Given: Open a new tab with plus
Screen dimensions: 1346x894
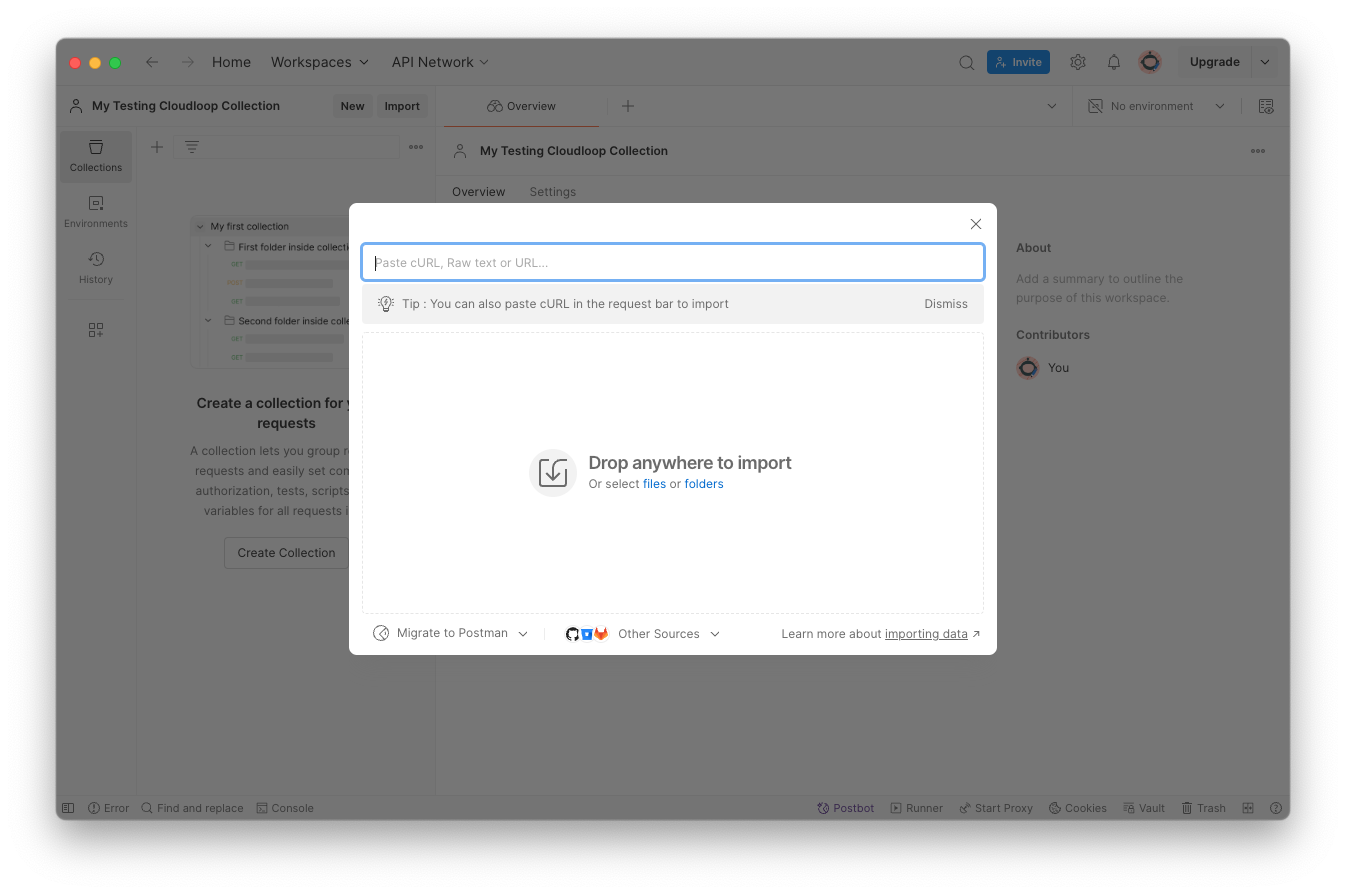Looking at the screenshot, I should 628,106.
